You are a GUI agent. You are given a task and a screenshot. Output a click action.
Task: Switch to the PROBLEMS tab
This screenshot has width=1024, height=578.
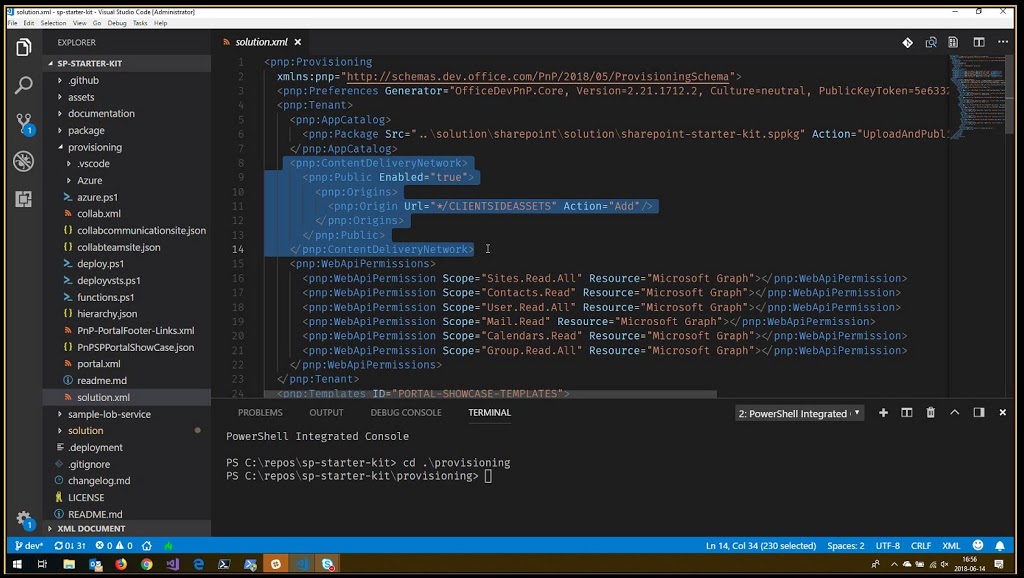tap(260, 413)
